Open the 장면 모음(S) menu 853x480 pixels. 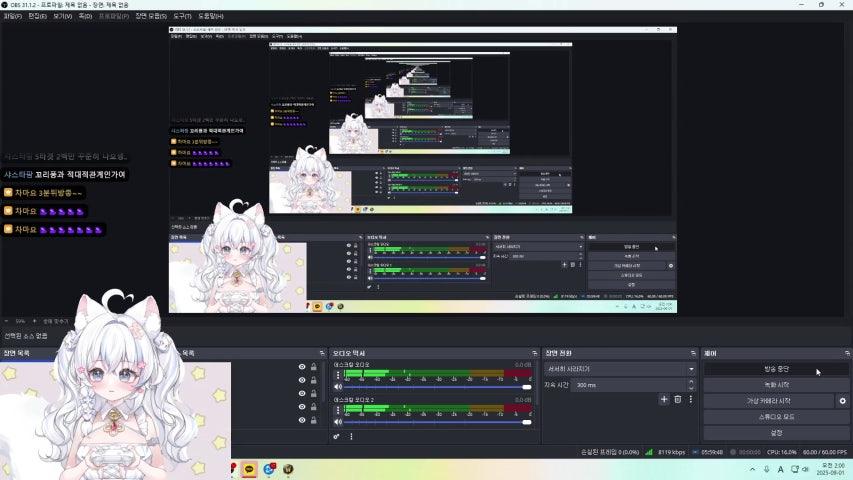(x=151, y=16)
